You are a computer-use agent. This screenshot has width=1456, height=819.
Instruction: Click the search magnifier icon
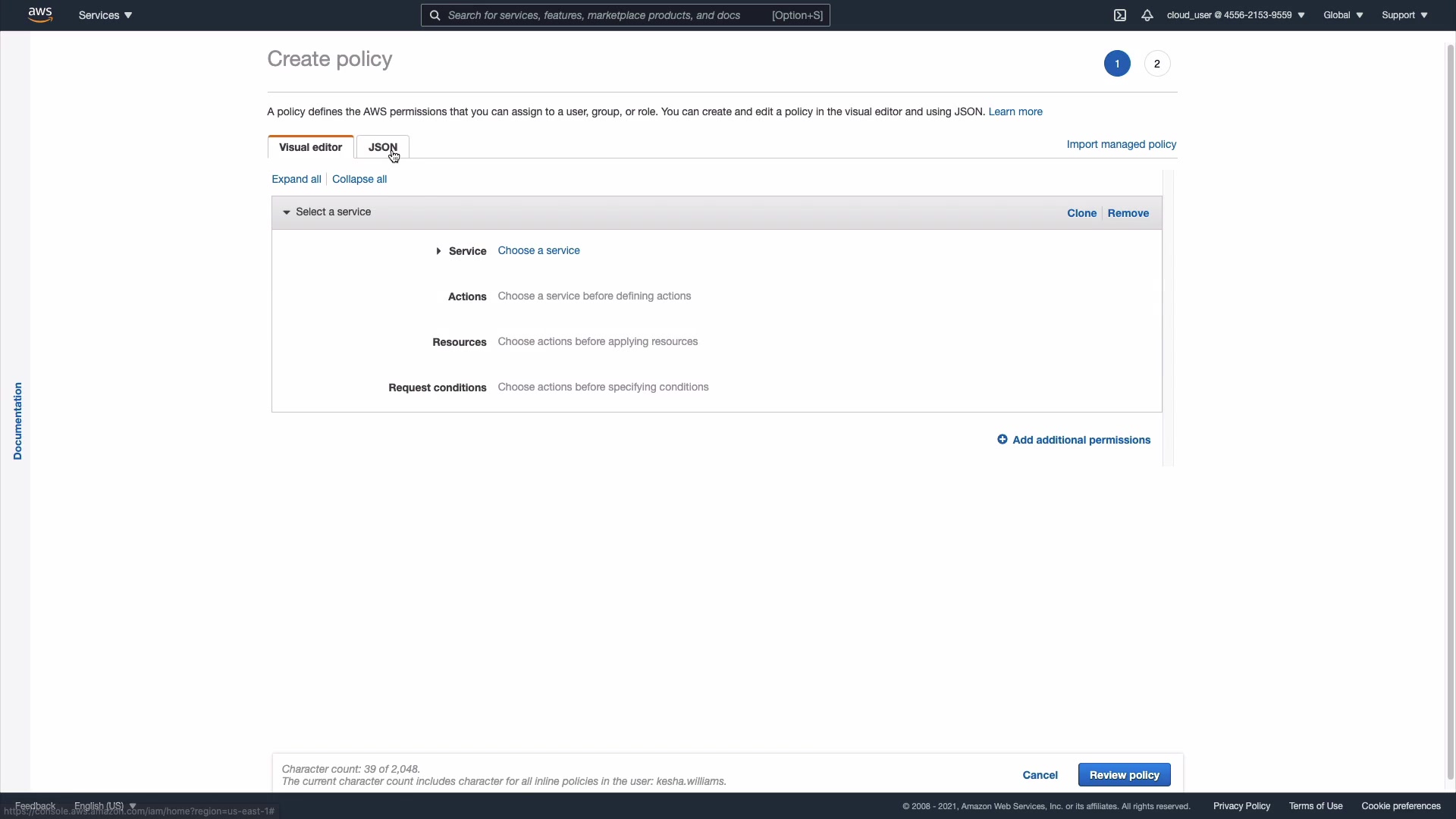(435, 15)
